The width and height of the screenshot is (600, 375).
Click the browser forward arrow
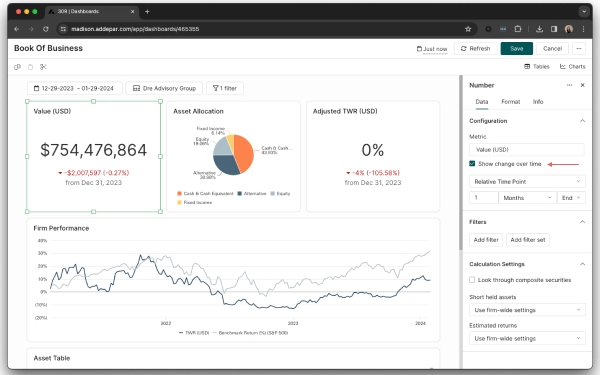pos(31,29)
